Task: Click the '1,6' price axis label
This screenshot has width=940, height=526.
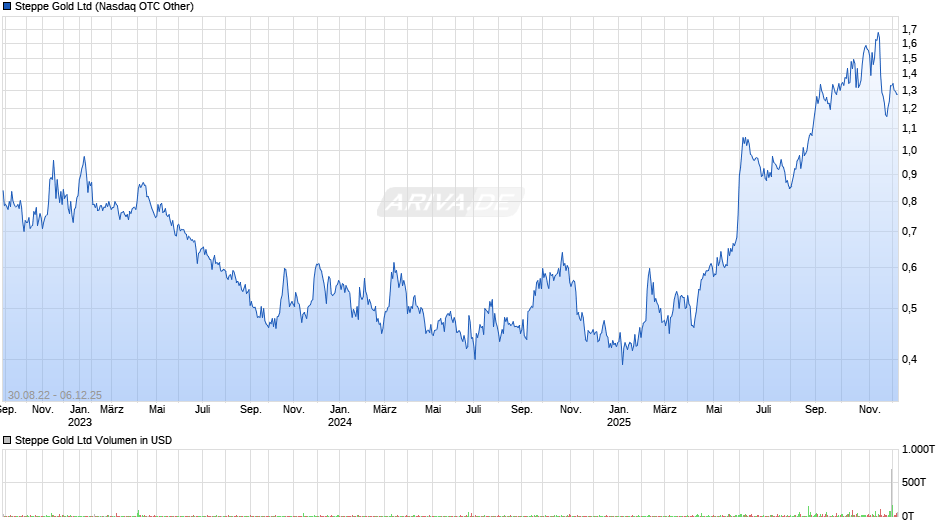Action: (909, 43)
